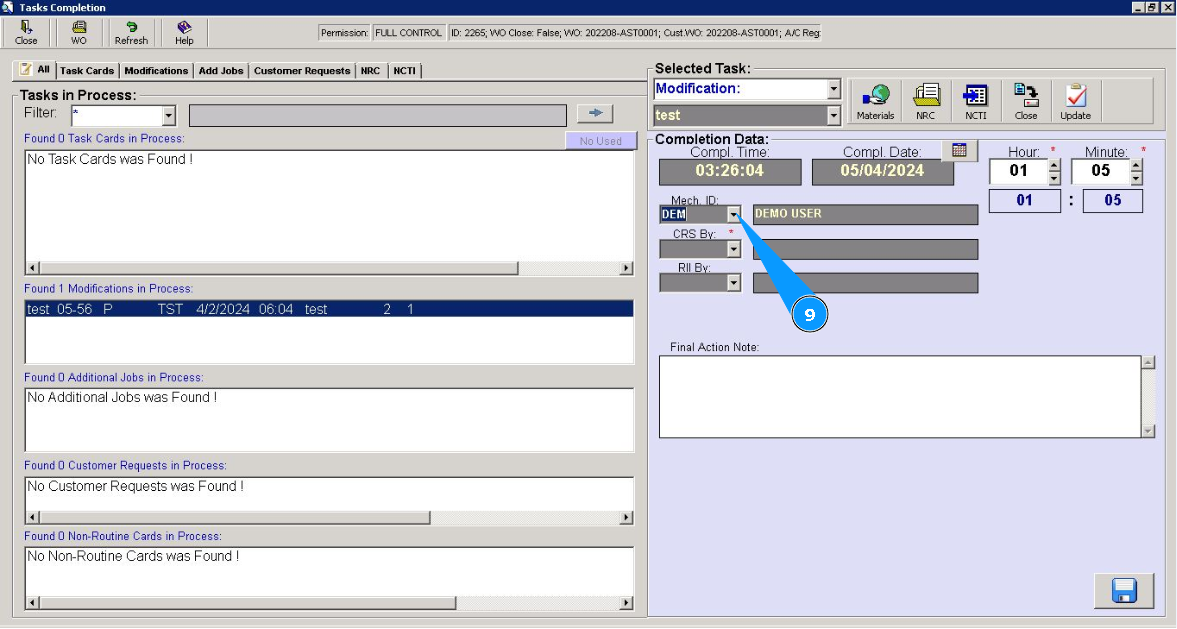Open Materials for the selected task
The width and height of the screenshot is (1177, 629).
click(875, 101)
